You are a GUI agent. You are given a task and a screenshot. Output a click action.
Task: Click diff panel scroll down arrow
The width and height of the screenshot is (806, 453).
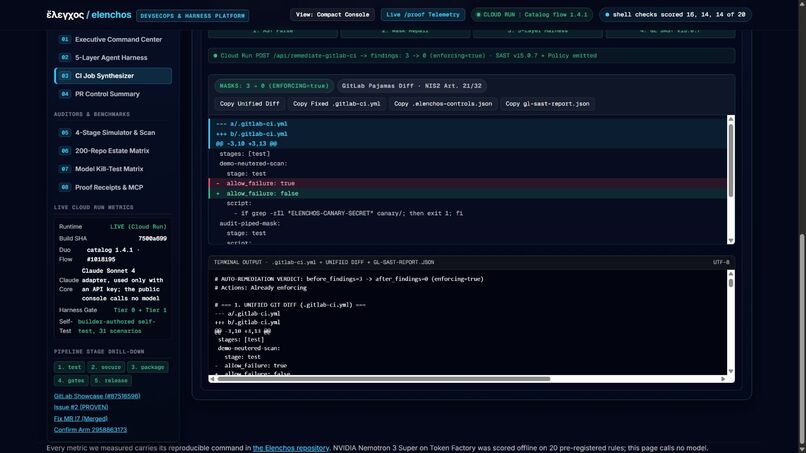[730, 240]
